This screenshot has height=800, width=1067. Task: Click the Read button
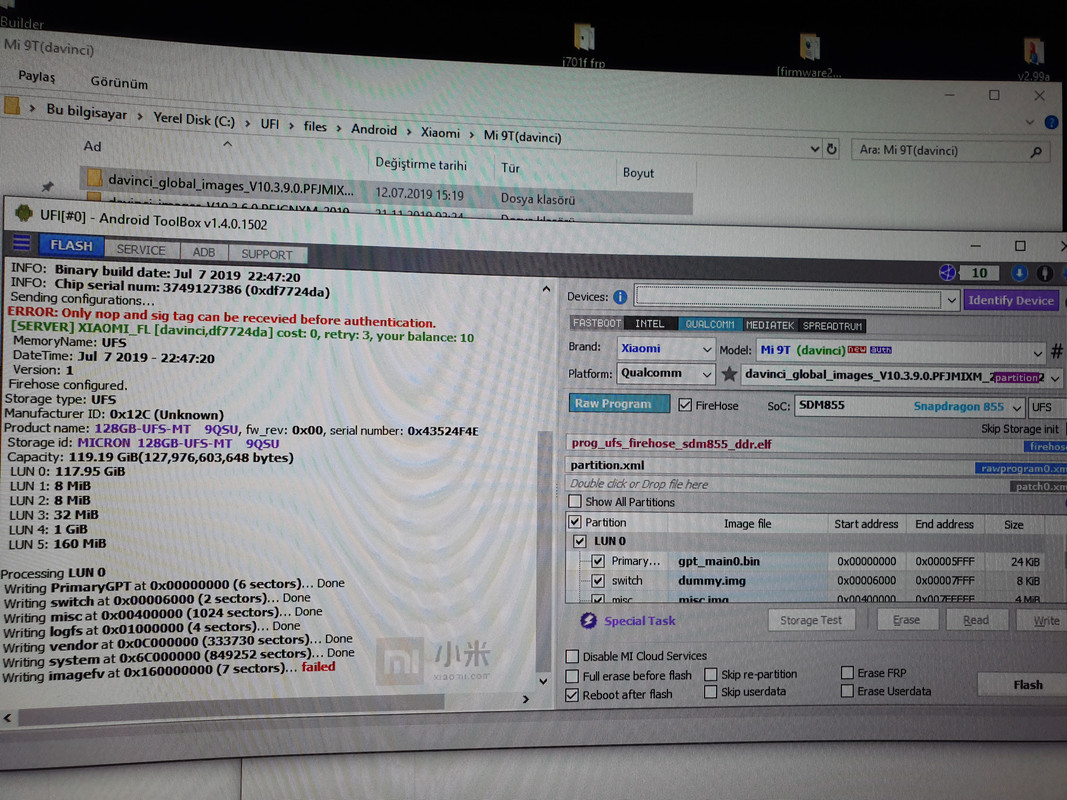[975, 620]
